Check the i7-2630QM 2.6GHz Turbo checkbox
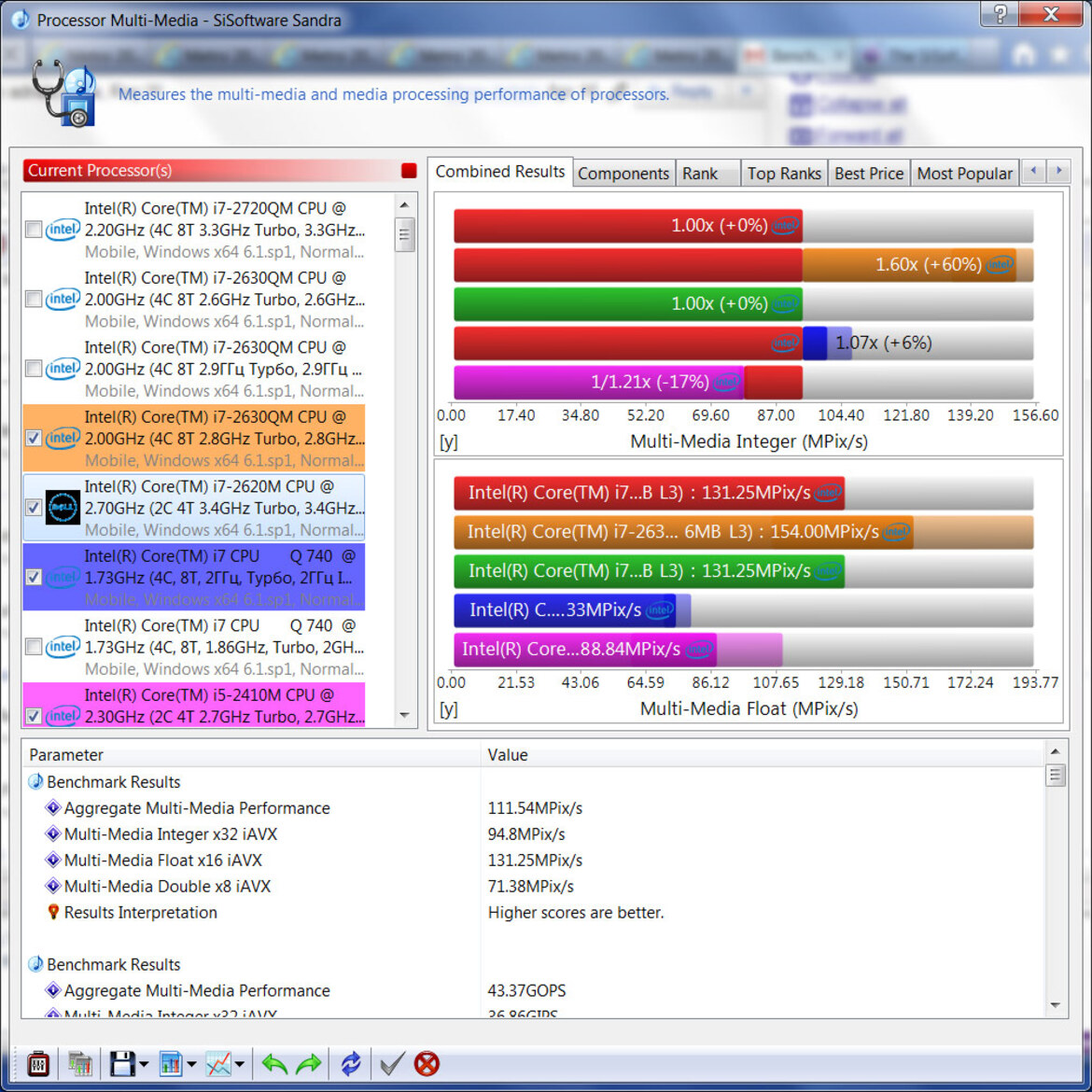The height and width of the screenshot is (1092, 1092). click(x=34, y=299)
